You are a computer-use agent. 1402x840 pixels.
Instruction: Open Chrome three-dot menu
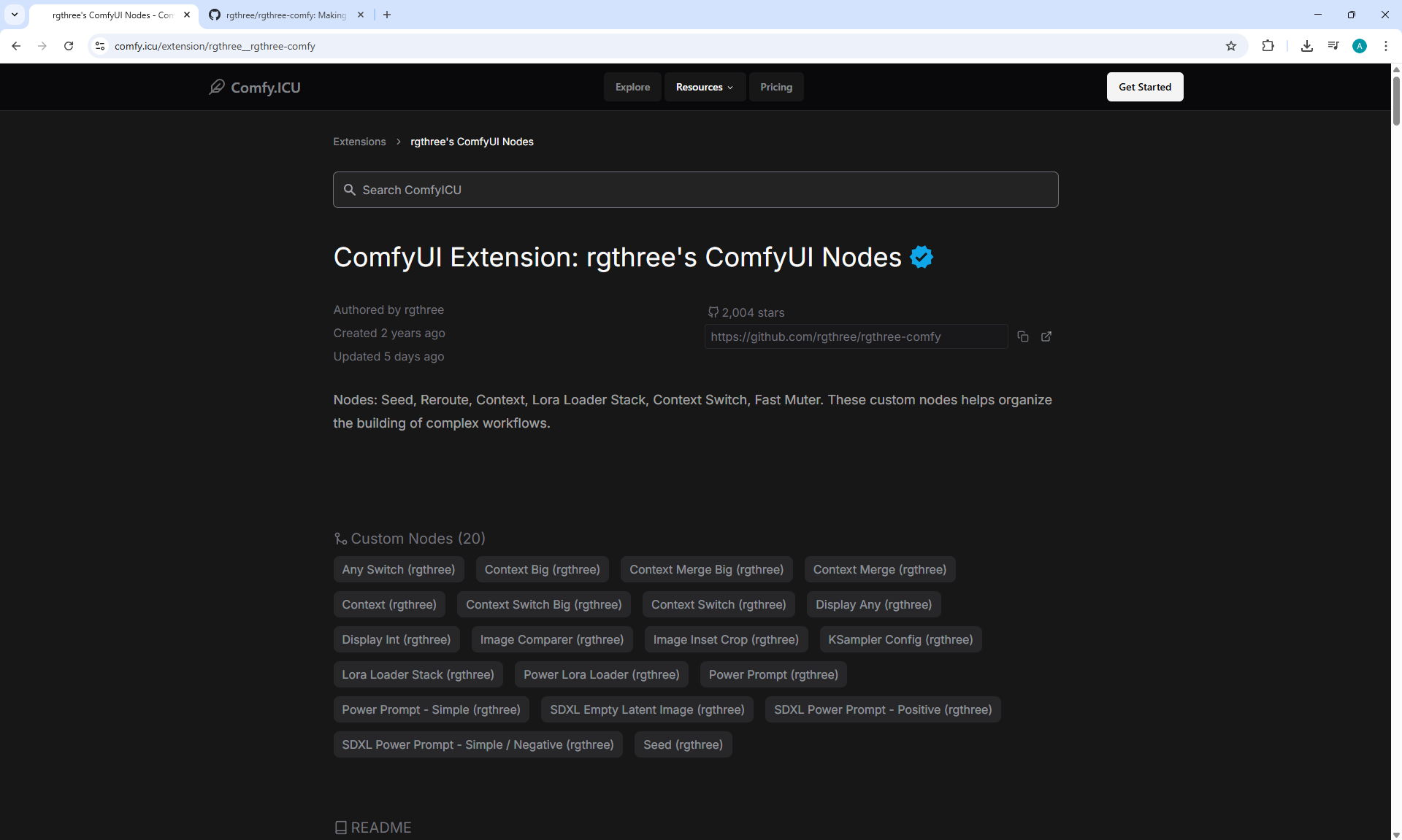pos(1385,46)
